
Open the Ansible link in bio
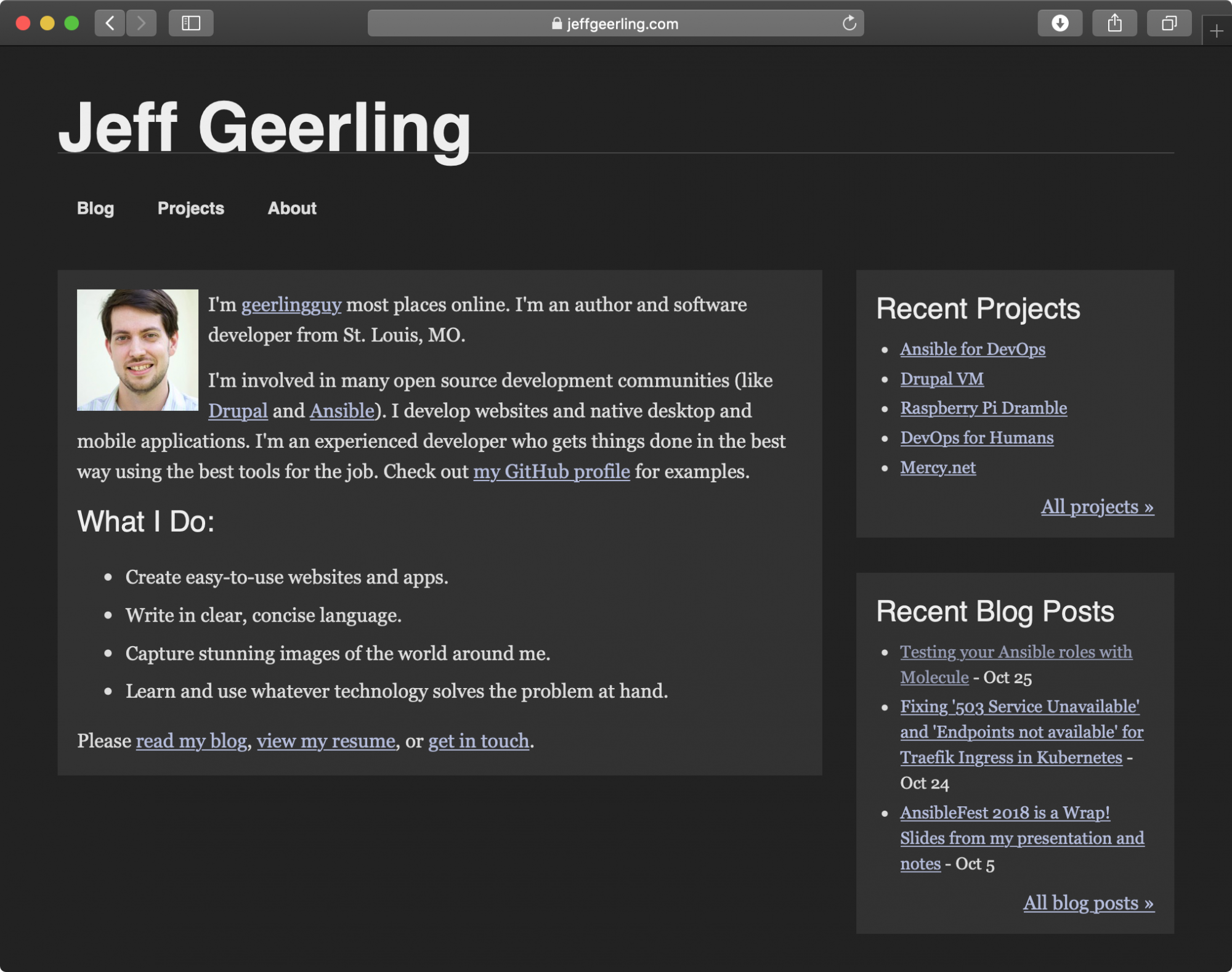[342, 411]
